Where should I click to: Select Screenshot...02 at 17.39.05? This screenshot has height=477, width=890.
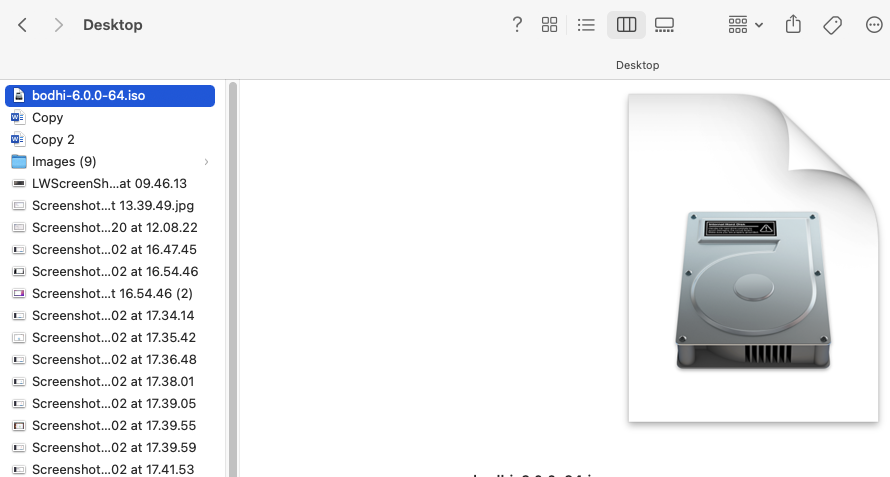[x=110, y=404]
